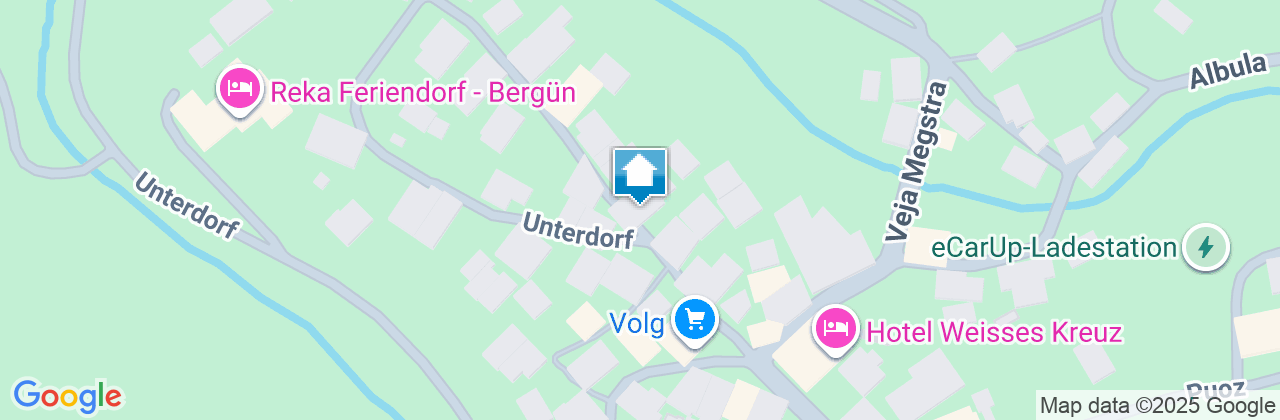
Task: Click the Volg store name label
Action: pyautogui.click(x=637, y=323)
